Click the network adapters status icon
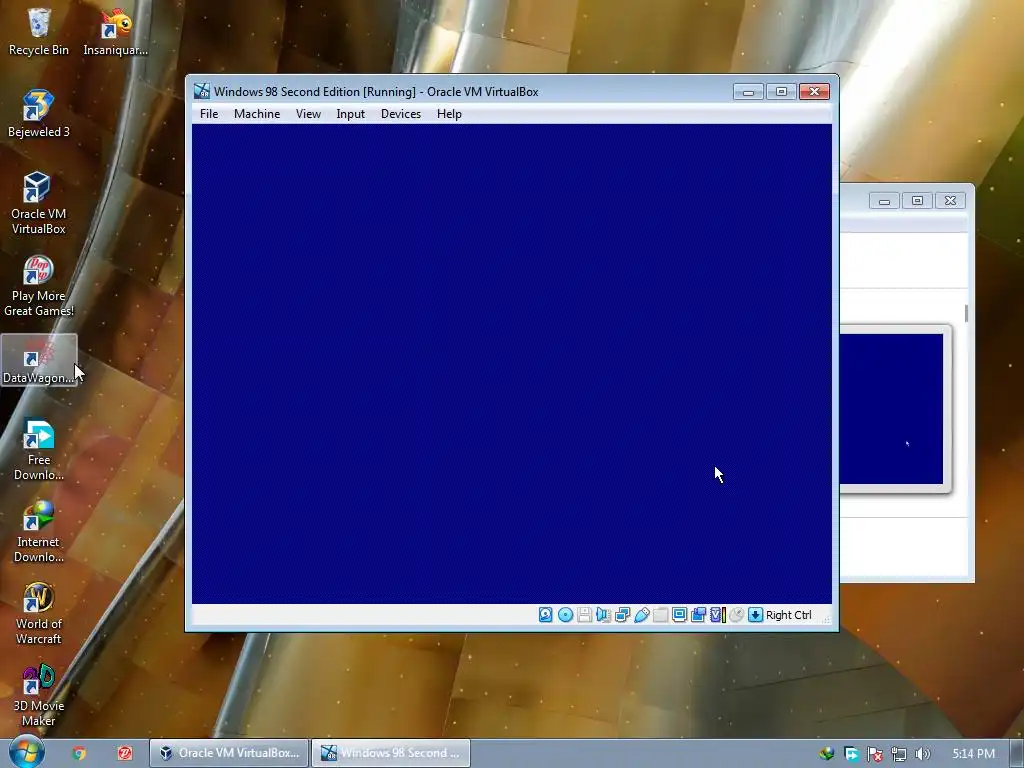 point(622,615)
